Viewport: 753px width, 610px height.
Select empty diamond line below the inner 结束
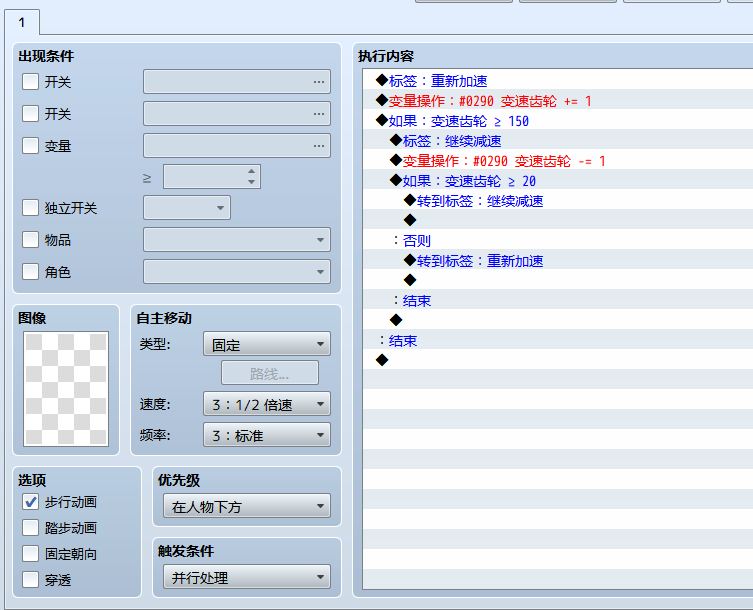click(x=558, y=320)
